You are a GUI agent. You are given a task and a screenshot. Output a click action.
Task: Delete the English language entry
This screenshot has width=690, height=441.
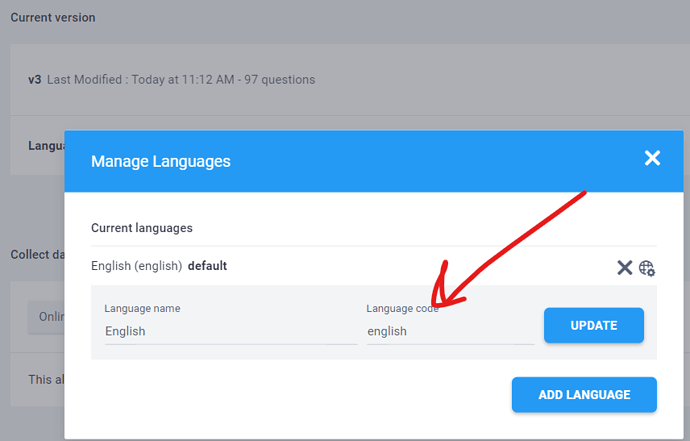point(624,267)
